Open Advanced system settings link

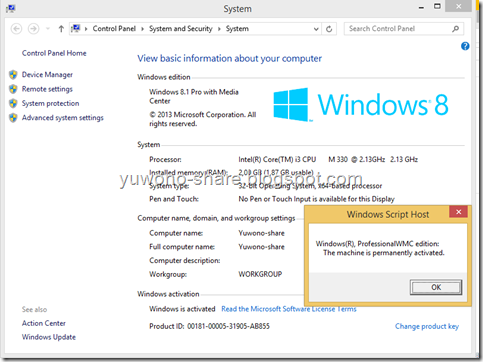(x=63, y=118)
